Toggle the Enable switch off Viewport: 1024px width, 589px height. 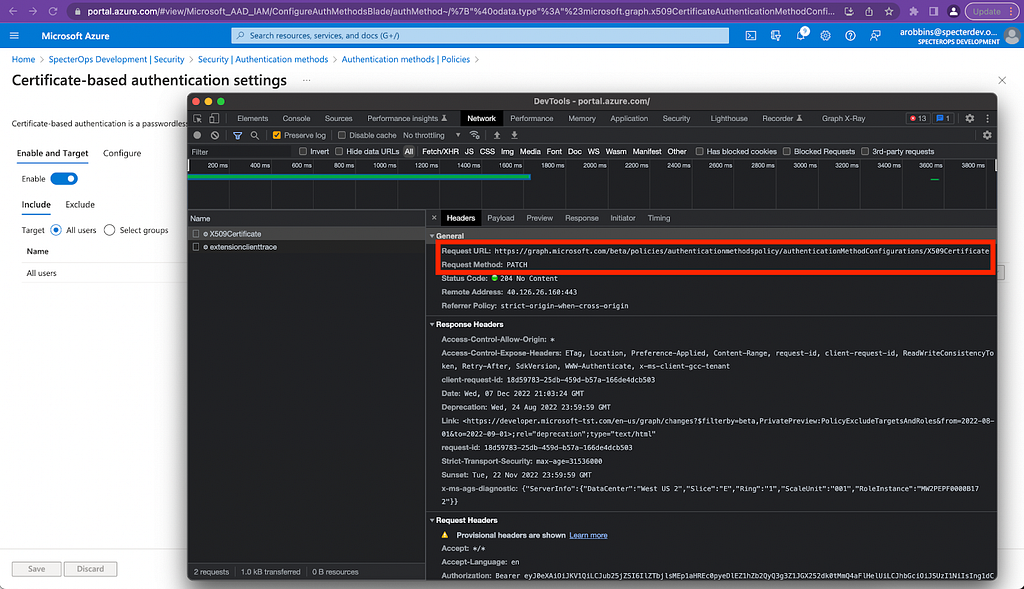[x=64, y=179]
